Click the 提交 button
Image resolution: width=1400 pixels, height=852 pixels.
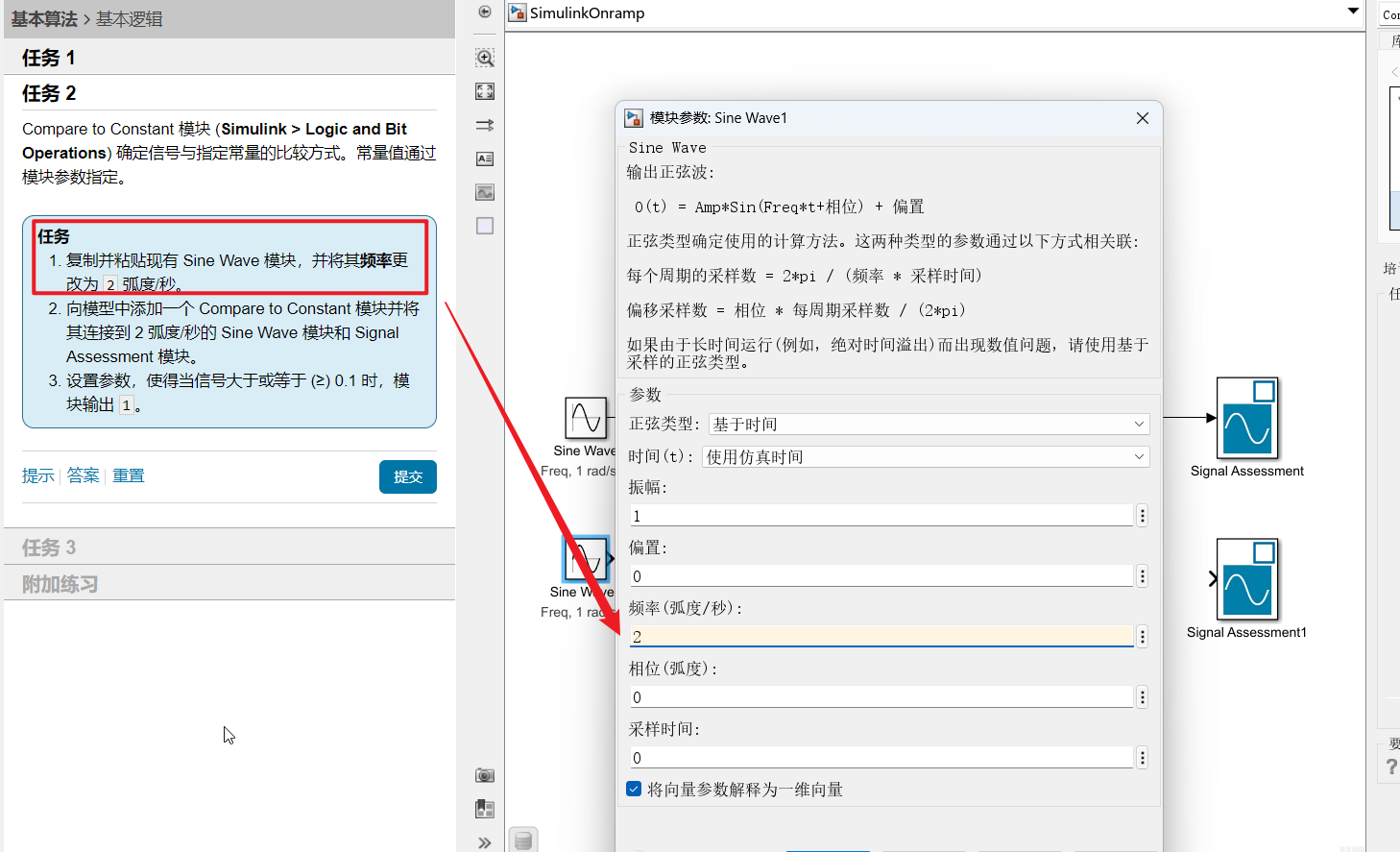tap(408, 476)
